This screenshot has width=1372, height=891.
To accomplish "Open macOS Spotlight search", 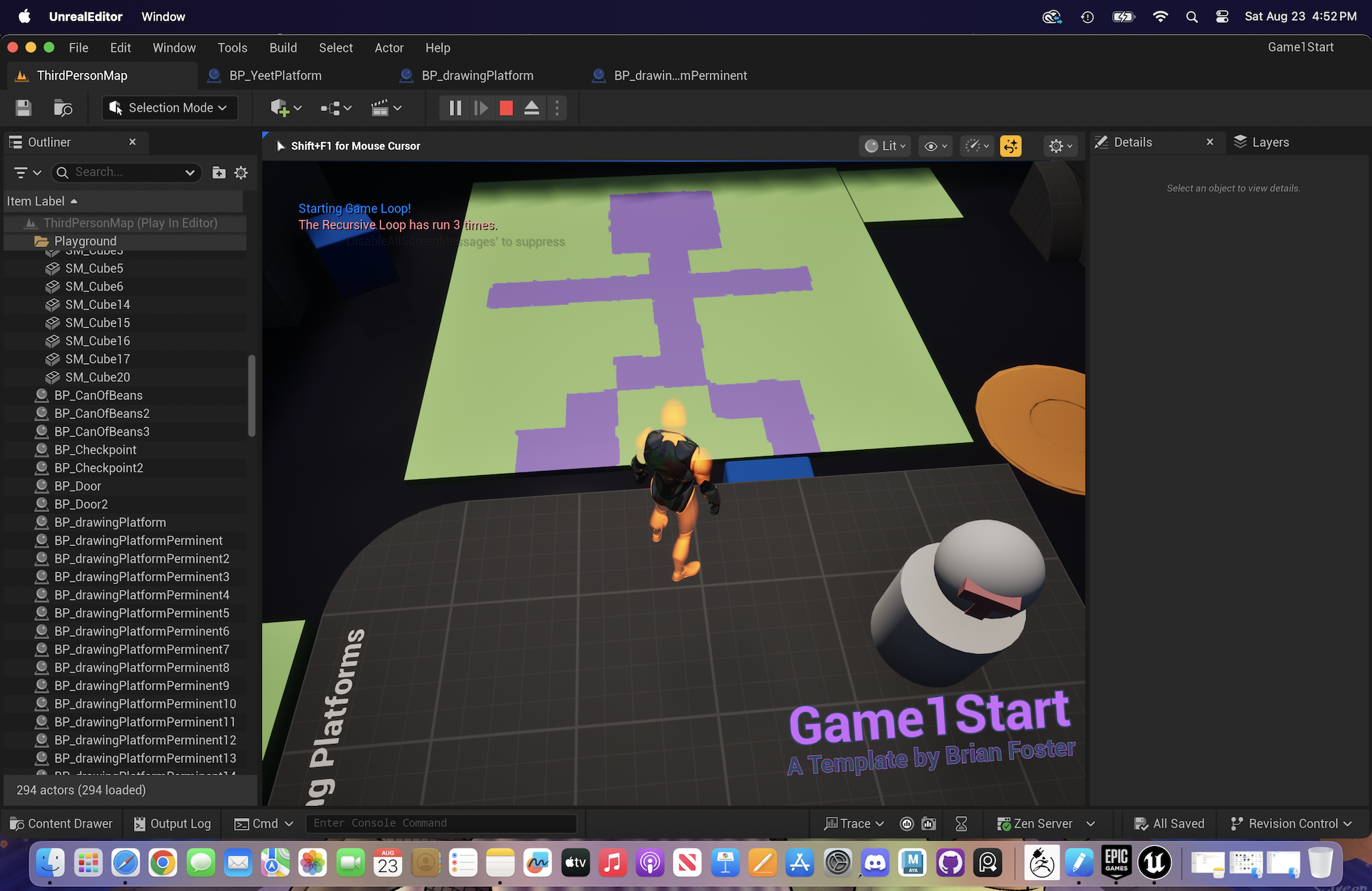I will click(1192, 17).
